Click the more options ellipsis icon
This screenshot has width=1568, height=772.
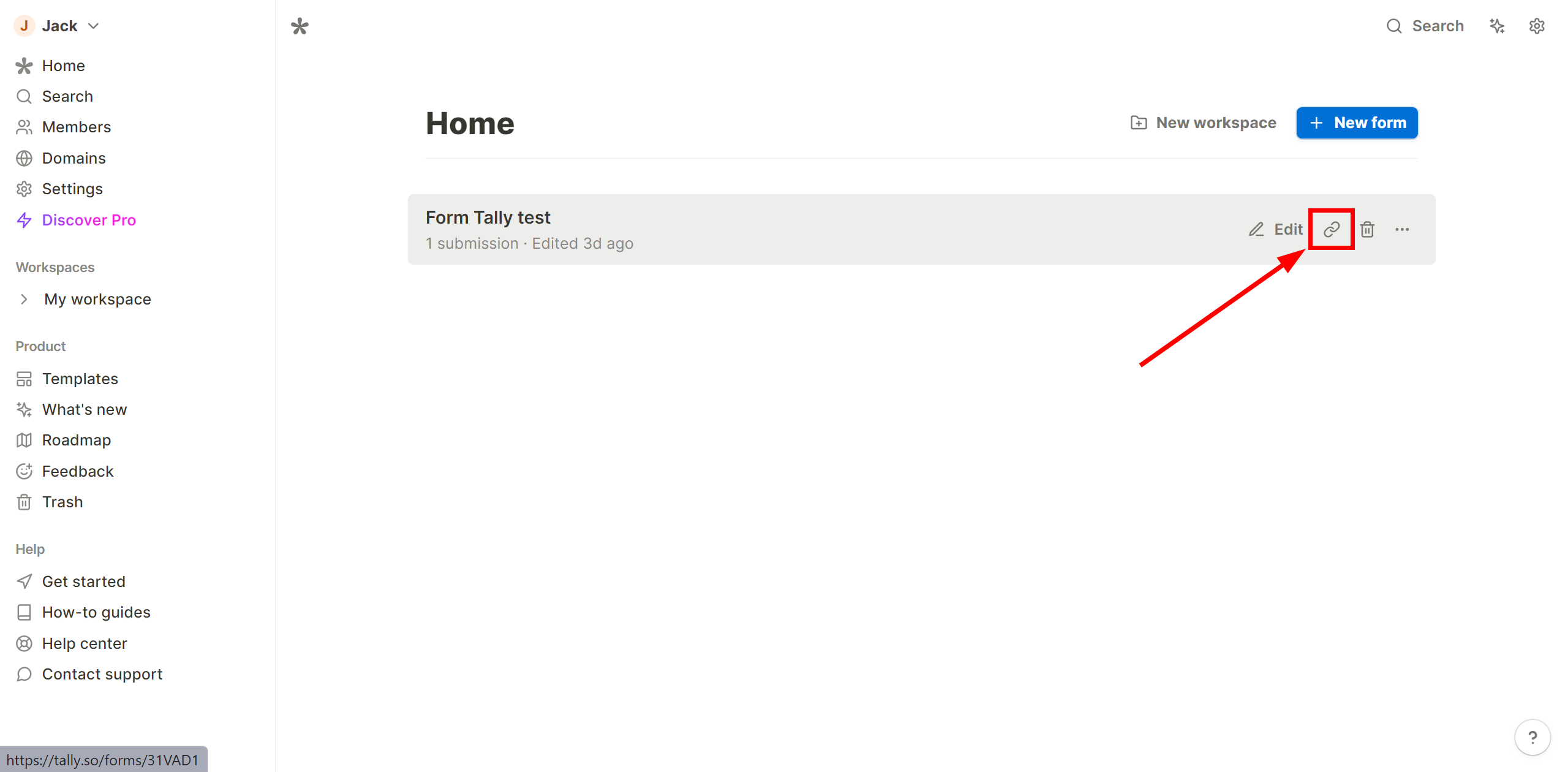click(1402, 229)
